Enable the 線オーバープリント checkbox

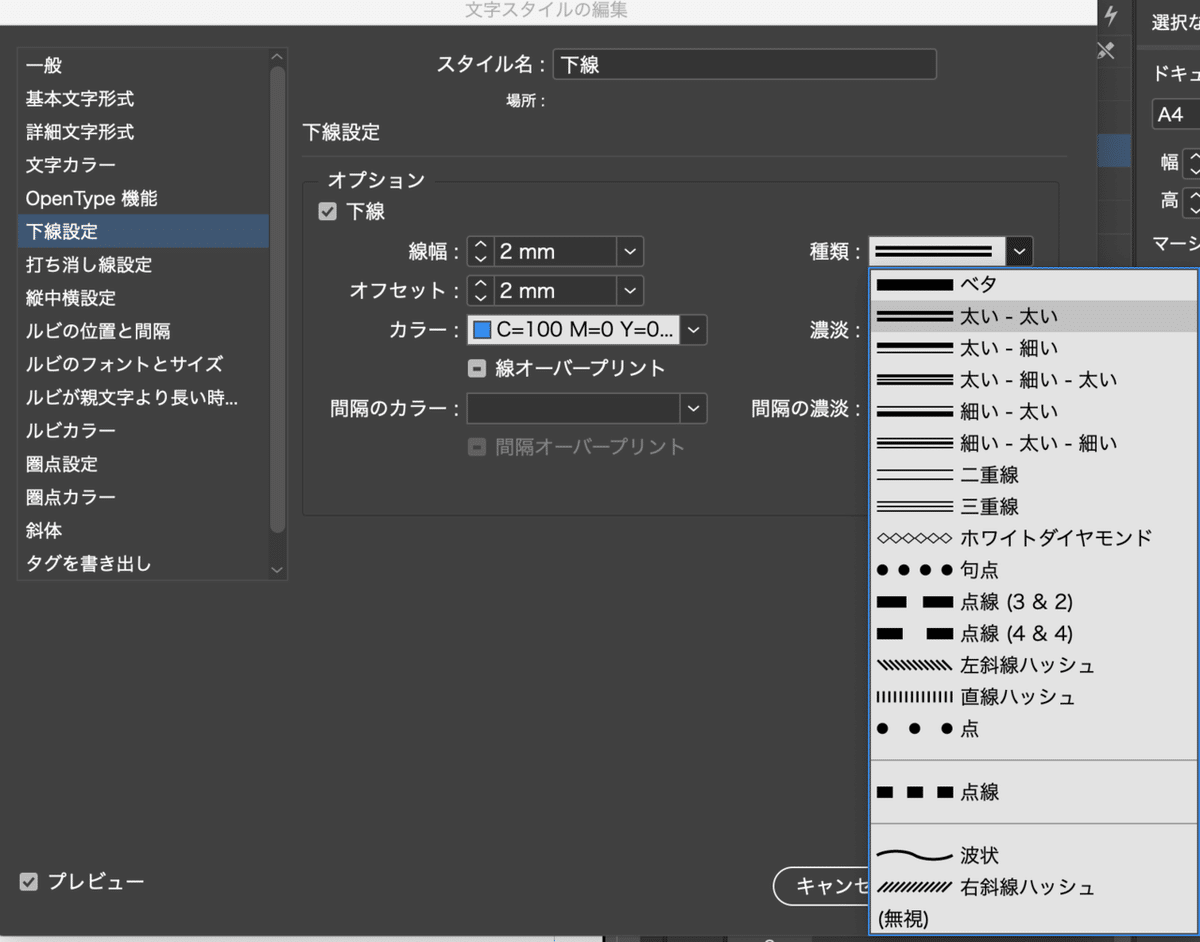(477, 368)
